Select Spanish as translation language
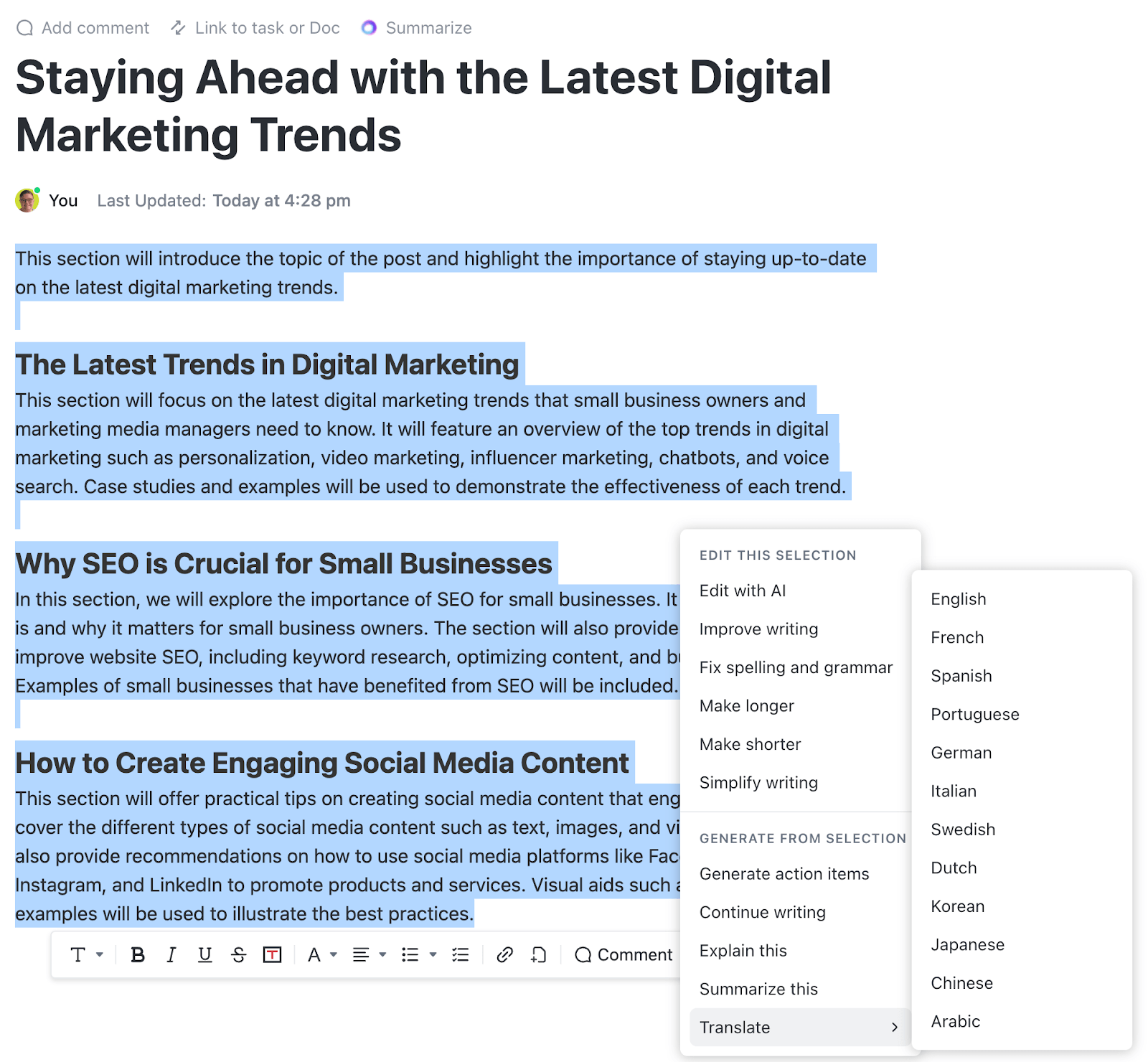Viewport: 1148px width, 1062px height. [x=961, y=676]
